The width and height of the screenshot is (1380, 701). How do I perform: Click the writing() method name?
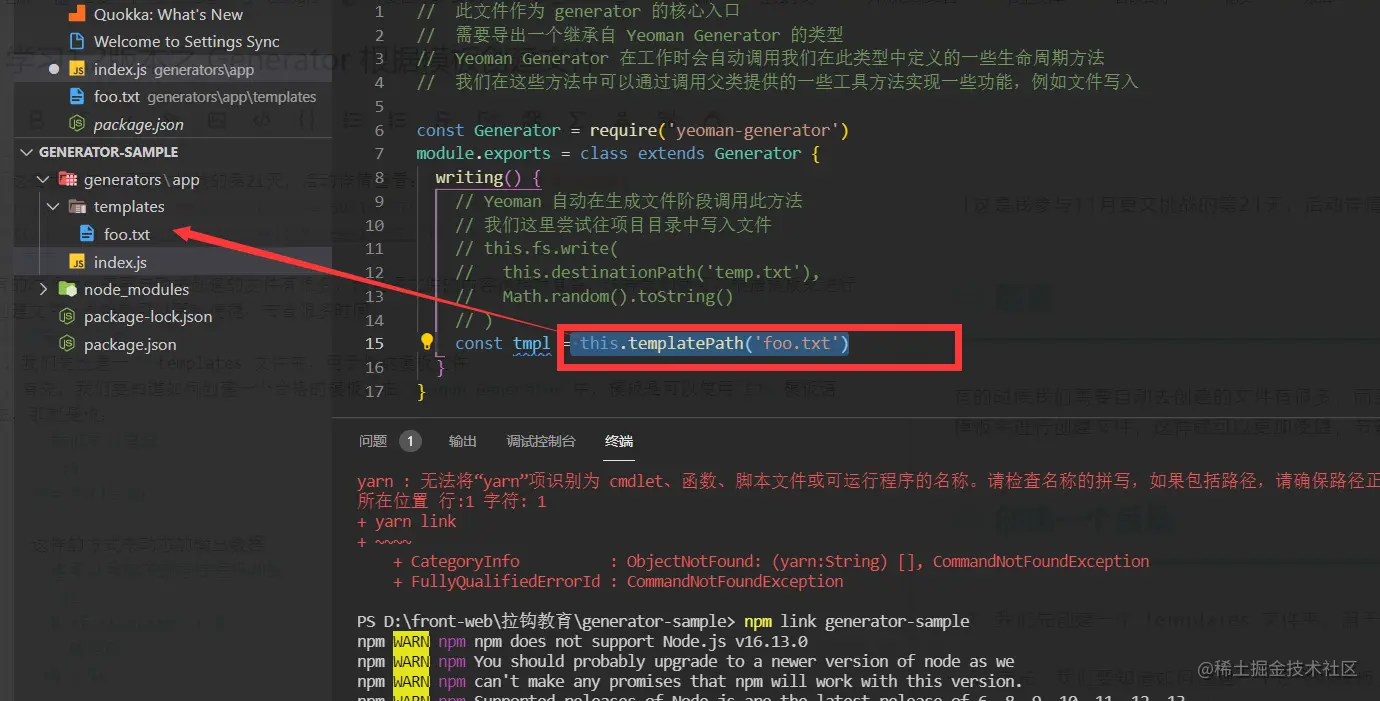(x=469, y=177)
